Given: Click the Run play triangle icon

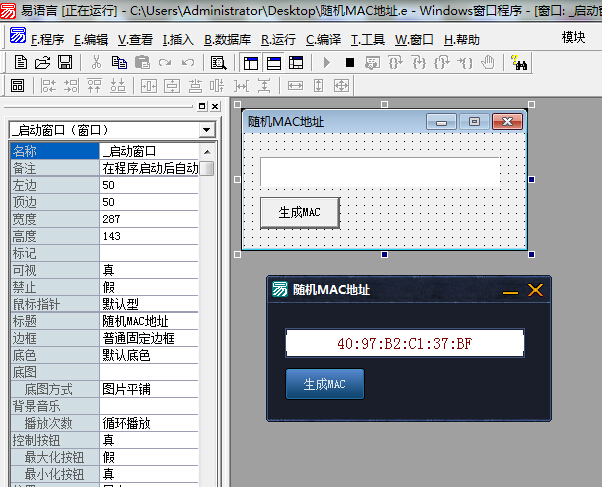Looking at the screenshot, I should click(x=327, y=63).
